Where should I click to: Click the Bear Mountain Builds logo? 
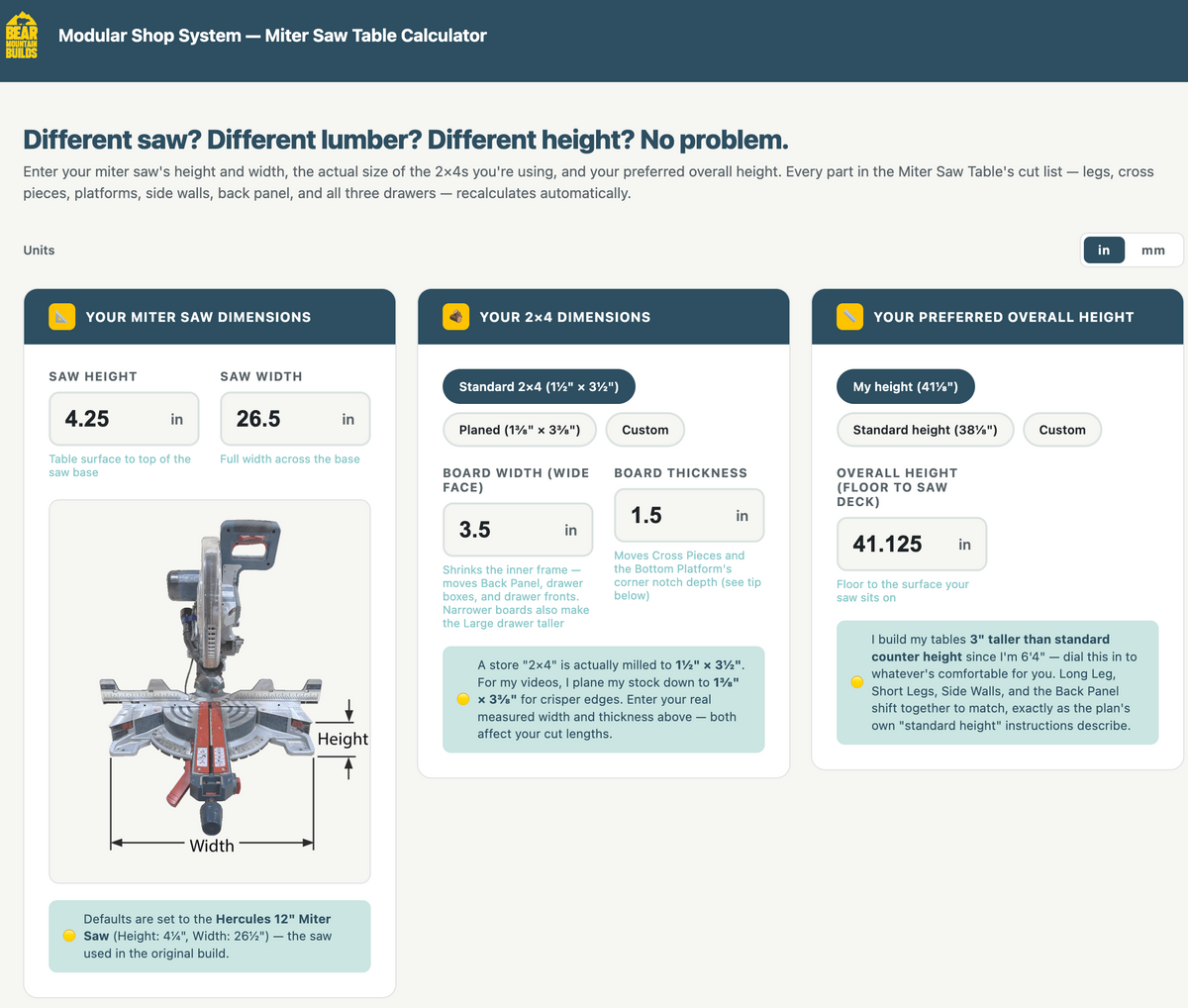tap(22, 36)
